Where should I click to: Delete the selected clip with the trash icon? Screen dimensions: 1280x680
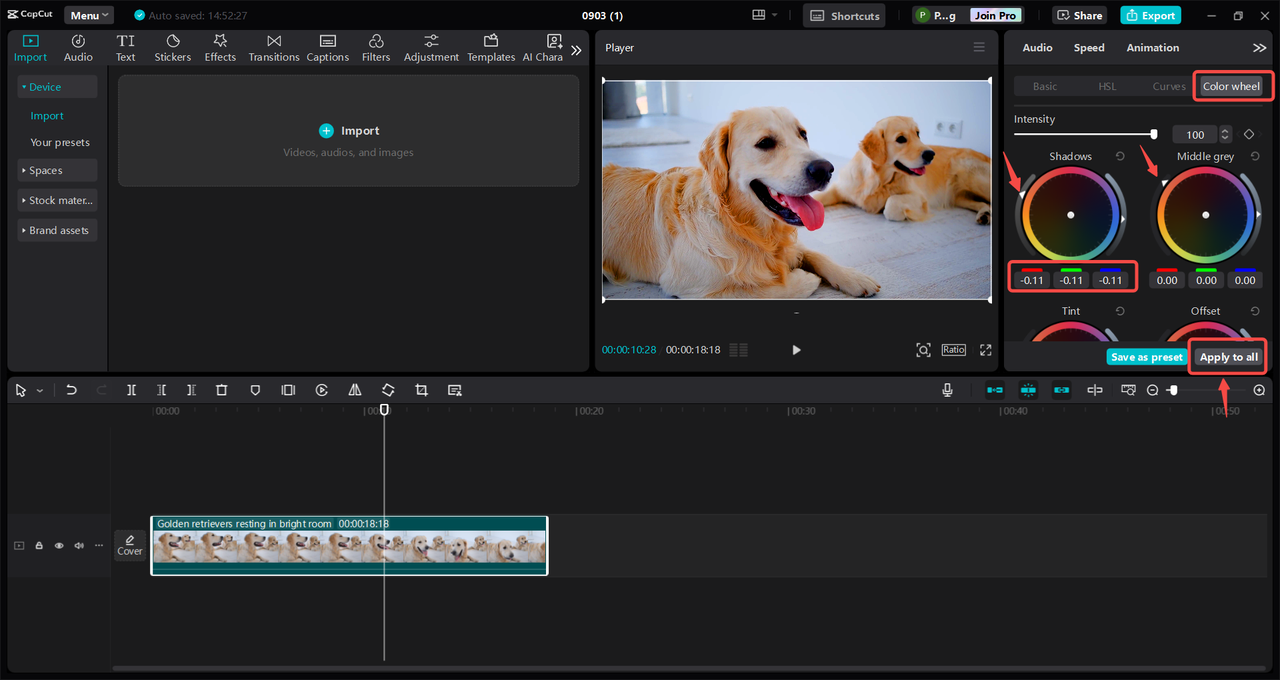click(x=222, y=390)
